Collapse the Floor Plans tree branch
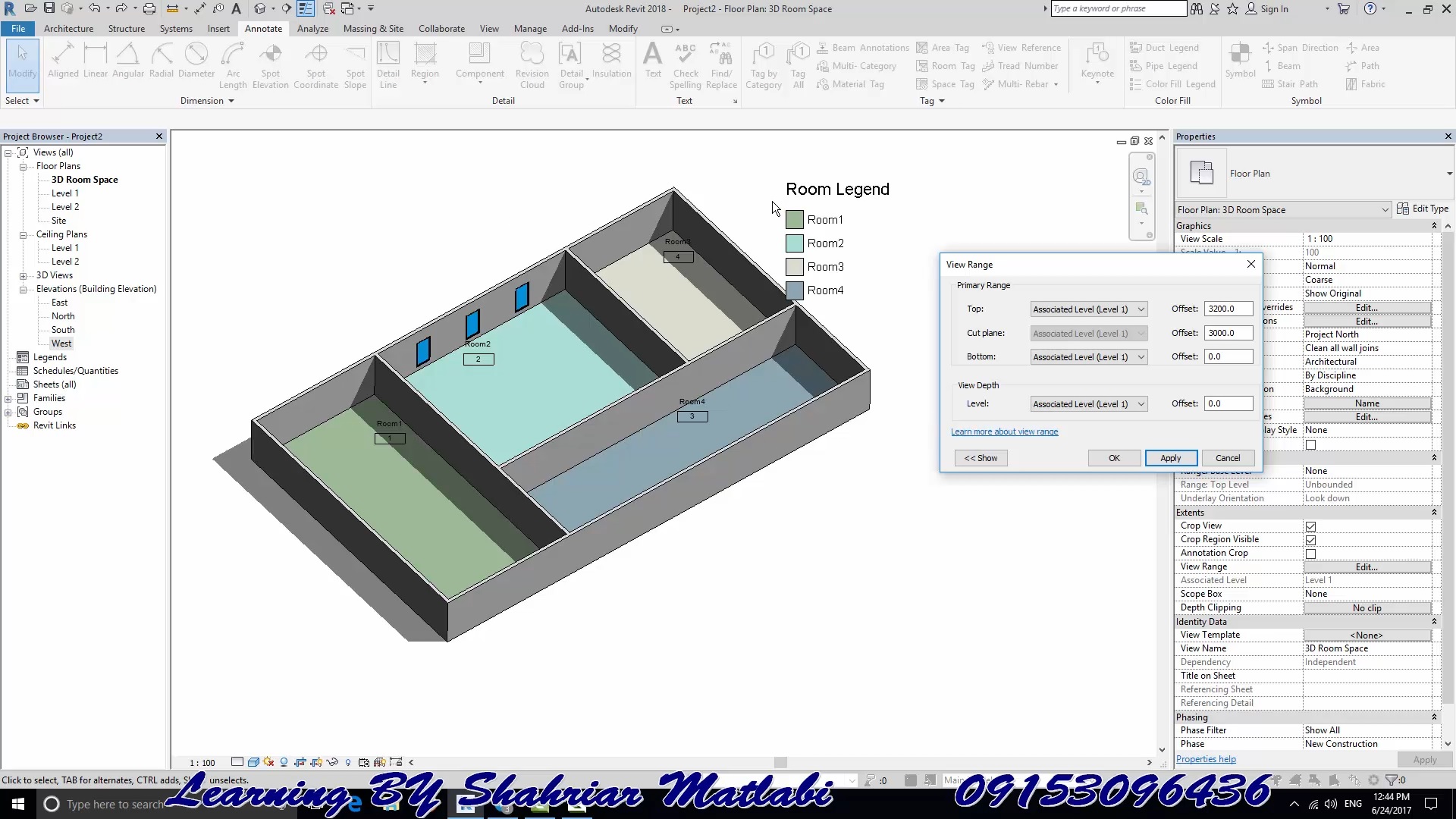 (x=24, y=166)
